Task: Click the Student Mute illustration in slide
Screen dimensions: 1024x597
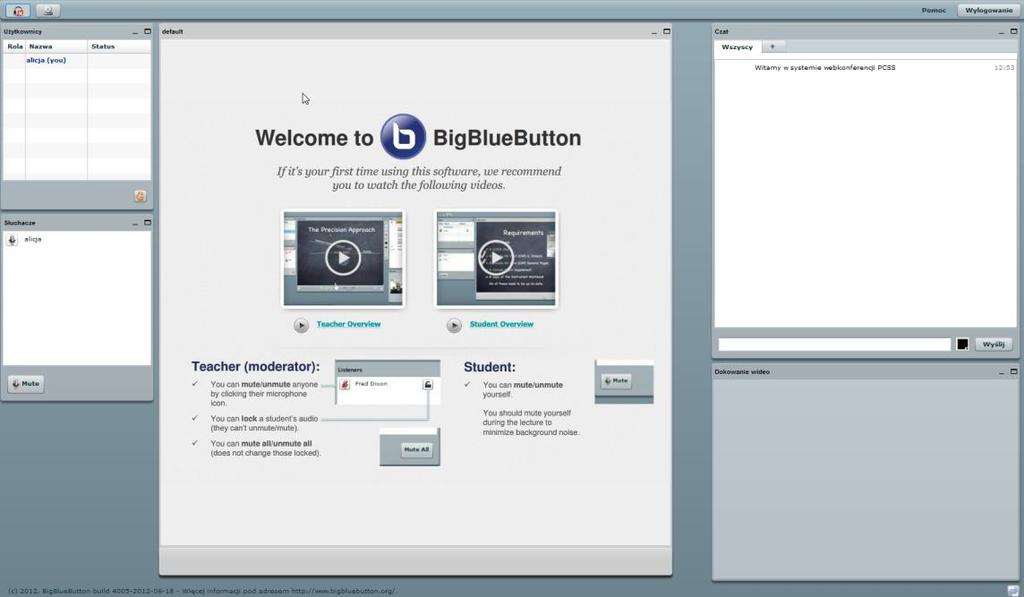Action: 616,380
